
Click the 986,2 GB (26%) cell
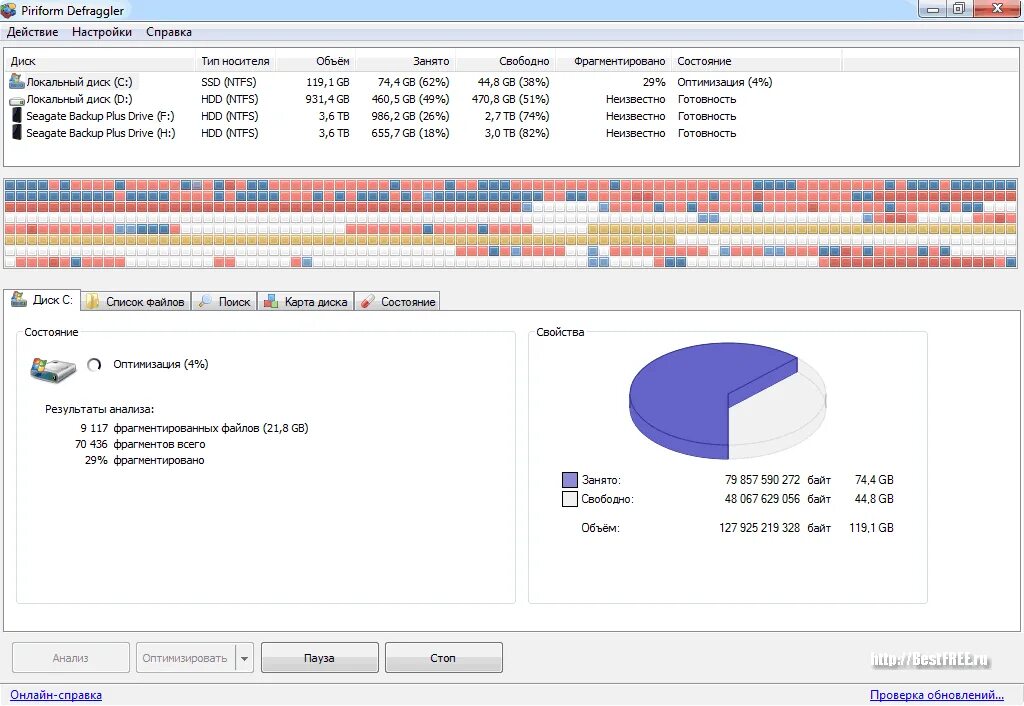tap(411, 116)
